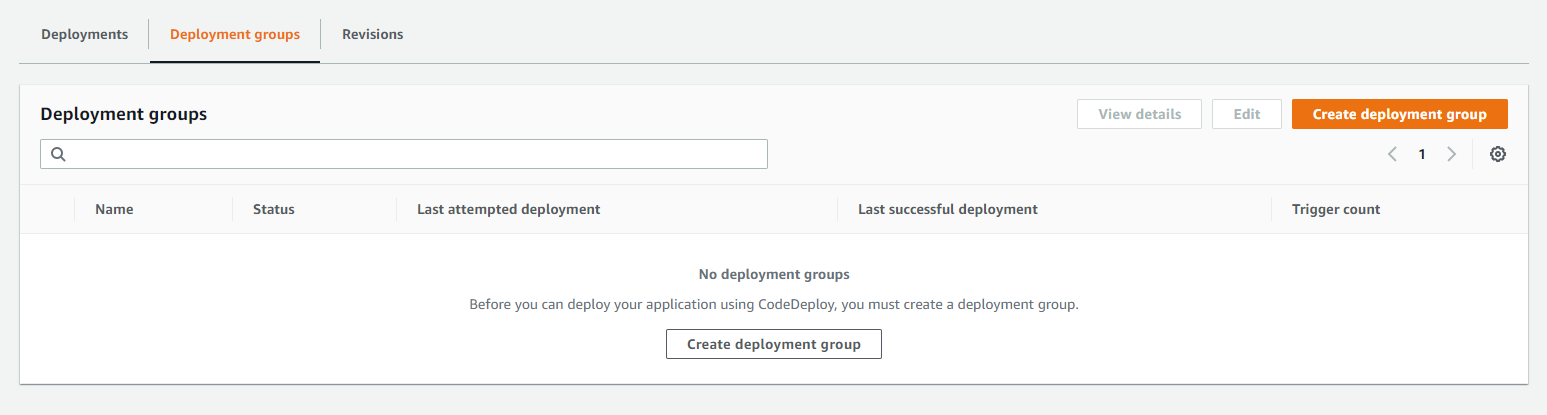This screenshot has height=415, width=1547.
Task: Click the orange Create deployment group button
Action: click(x=1399, y=114)
